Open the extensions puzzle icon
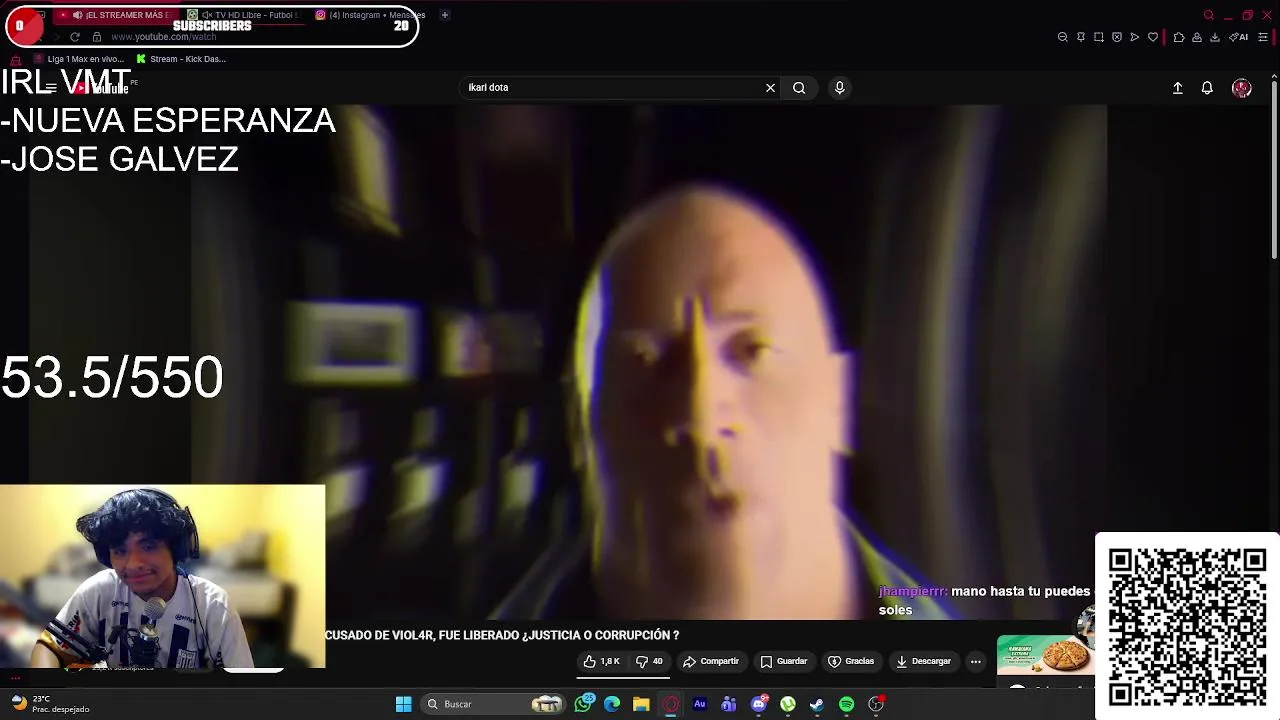This screenshot has height=720, width=1280. (1179, 37)
